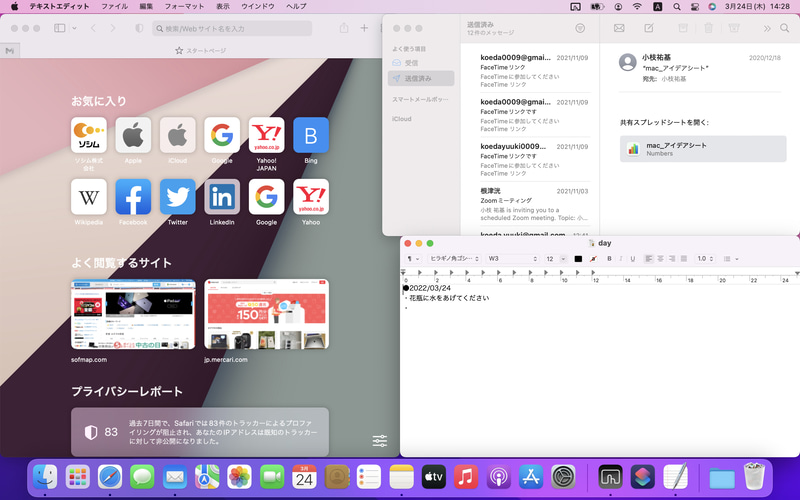Image resolution: width=800 pixels, height=500 pixels.
Task: Open paragraph style dropdown in TextEdit
Action: pos(413,259)
